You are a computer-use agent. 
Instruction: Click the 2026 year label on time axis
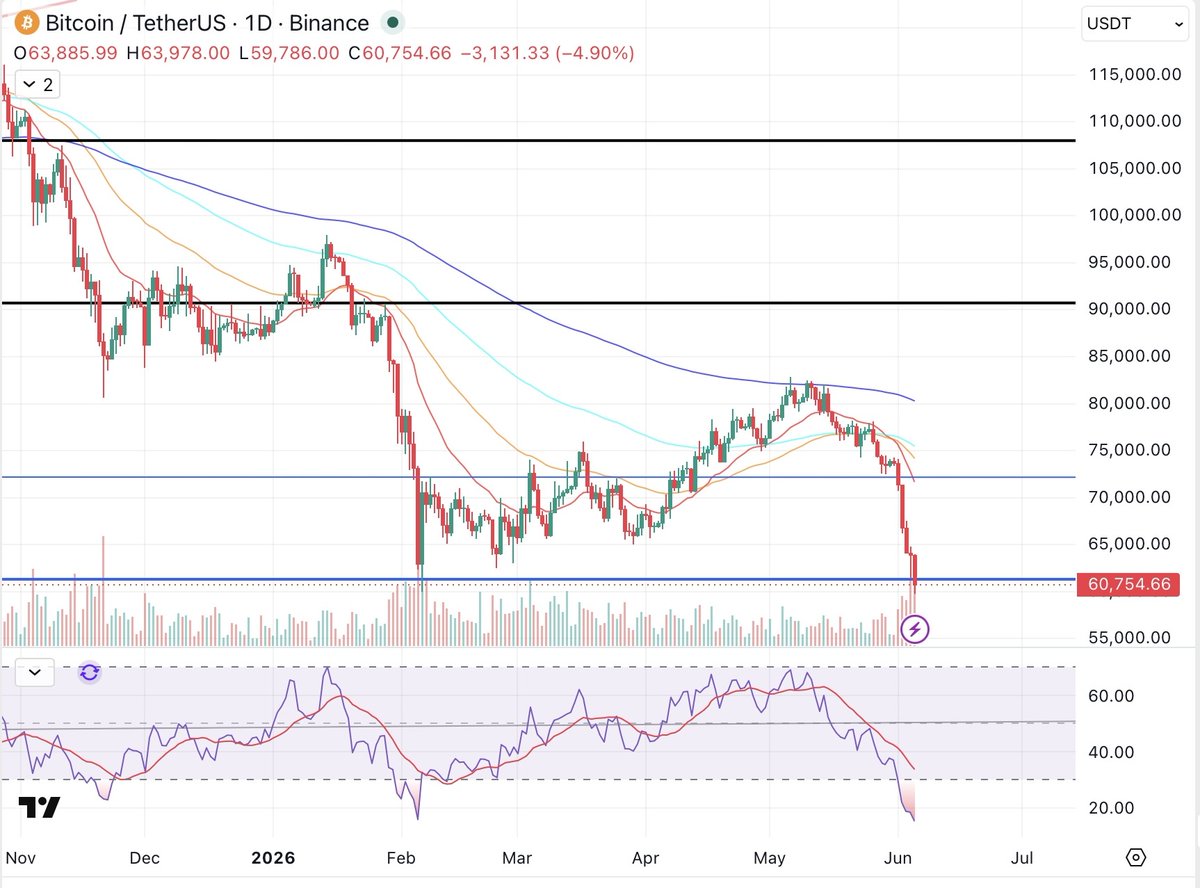click(x=273, y=857)
